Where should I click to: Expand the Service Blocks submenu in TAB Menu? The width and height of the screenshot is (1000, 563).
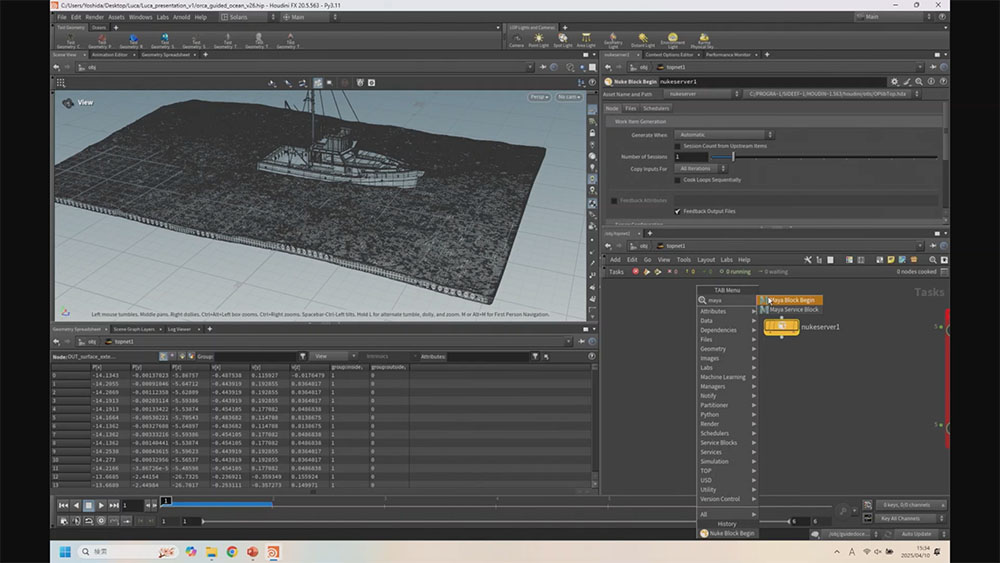tap(727, 442)
